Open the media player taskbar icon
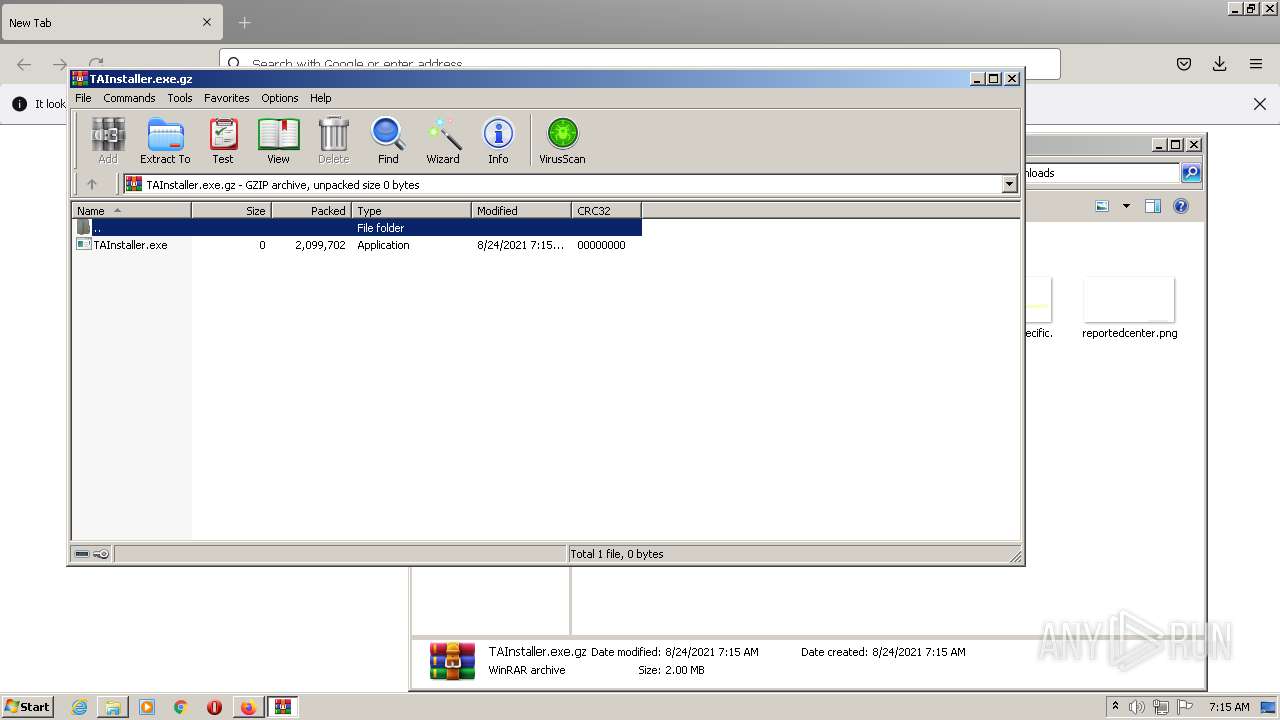The height and width of the screenshot is (720, 1280). pyautogui.click(x=147, y=707)
